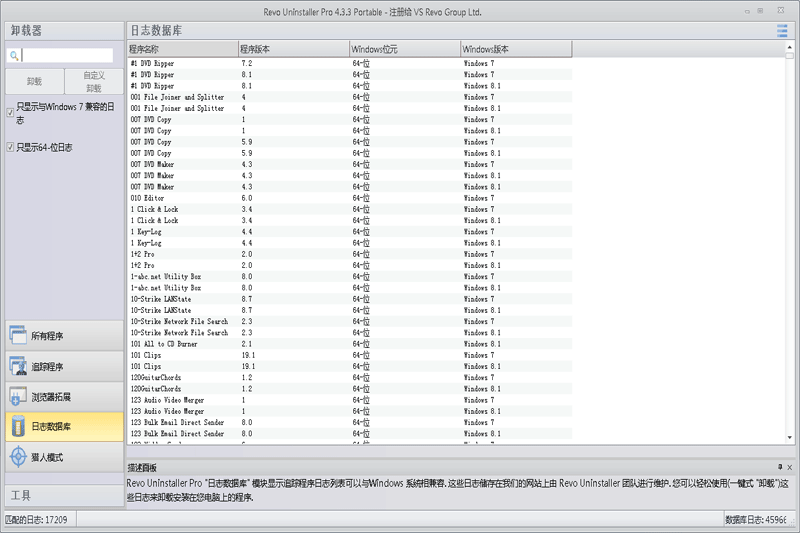The height and width of the screenshot is (533, 800).
Task: Click the Custom Uninstall (自定义卸载) button
Action: click(94, 81)
